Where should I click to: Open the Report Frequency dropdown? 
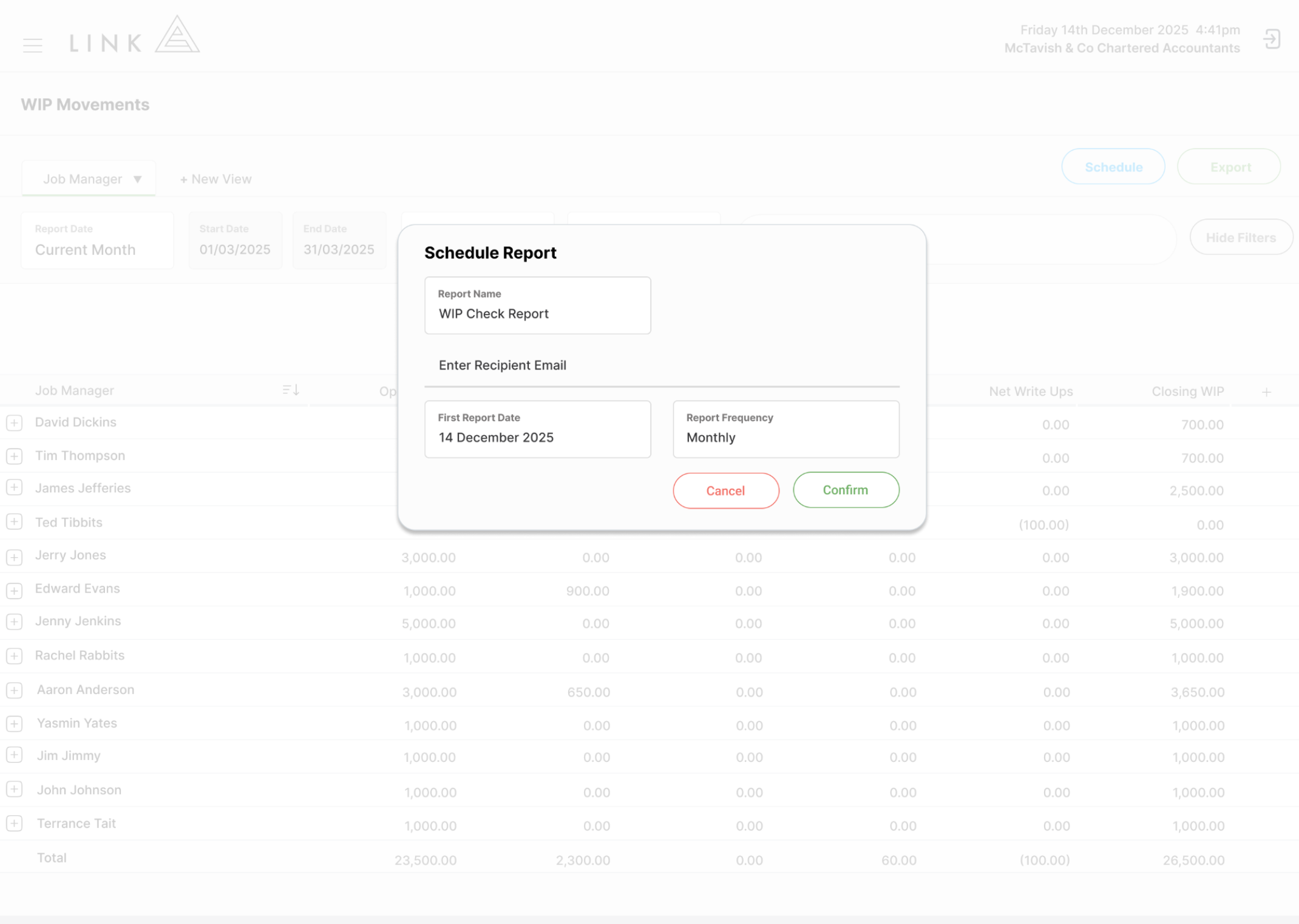tap(786, 429)
